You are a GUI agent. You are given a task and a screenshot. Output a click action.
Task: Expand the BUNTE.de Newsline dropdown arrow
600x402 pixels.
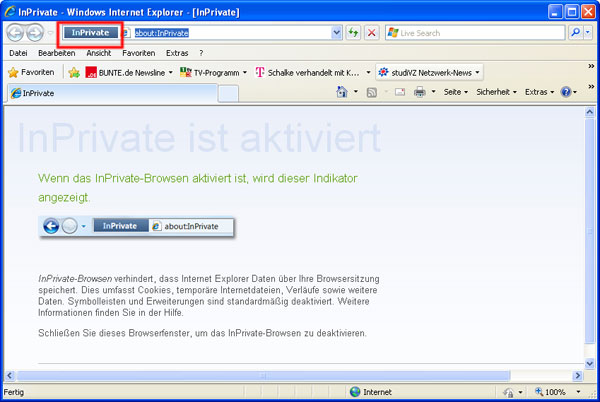pos(171,73)
